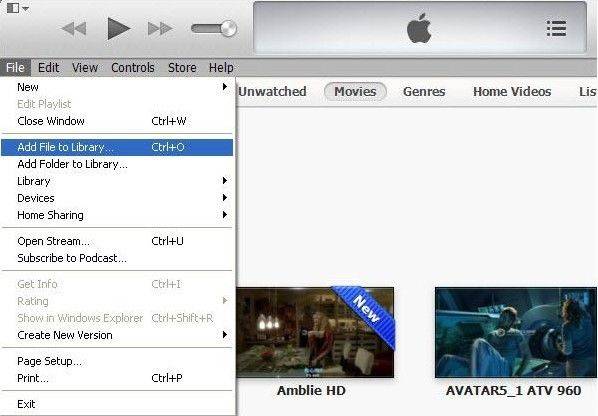
Task: Click the Amblie HD title text
Action: point(311,390)
